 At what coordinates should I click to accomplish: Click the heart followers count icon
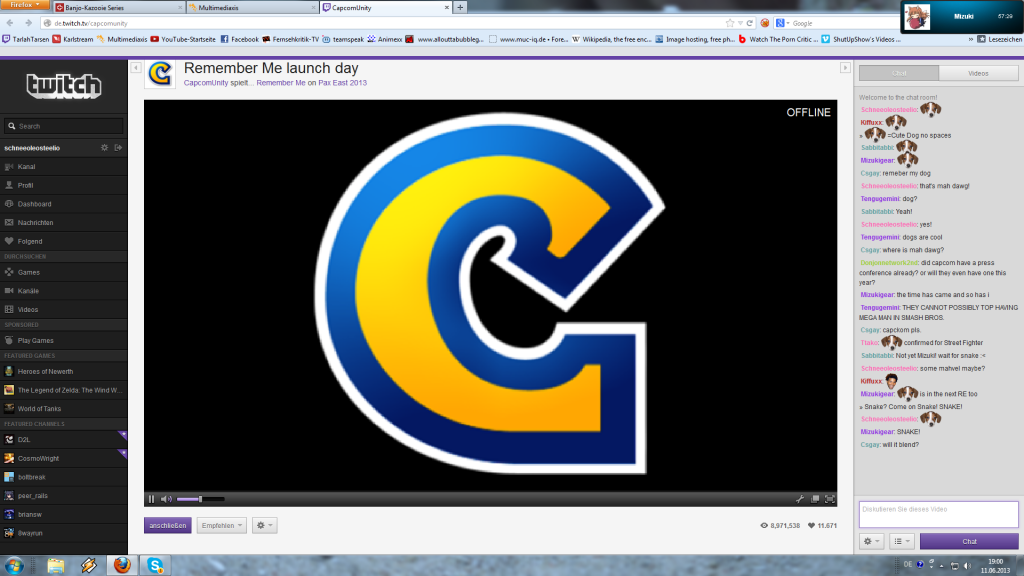point(812,525)
